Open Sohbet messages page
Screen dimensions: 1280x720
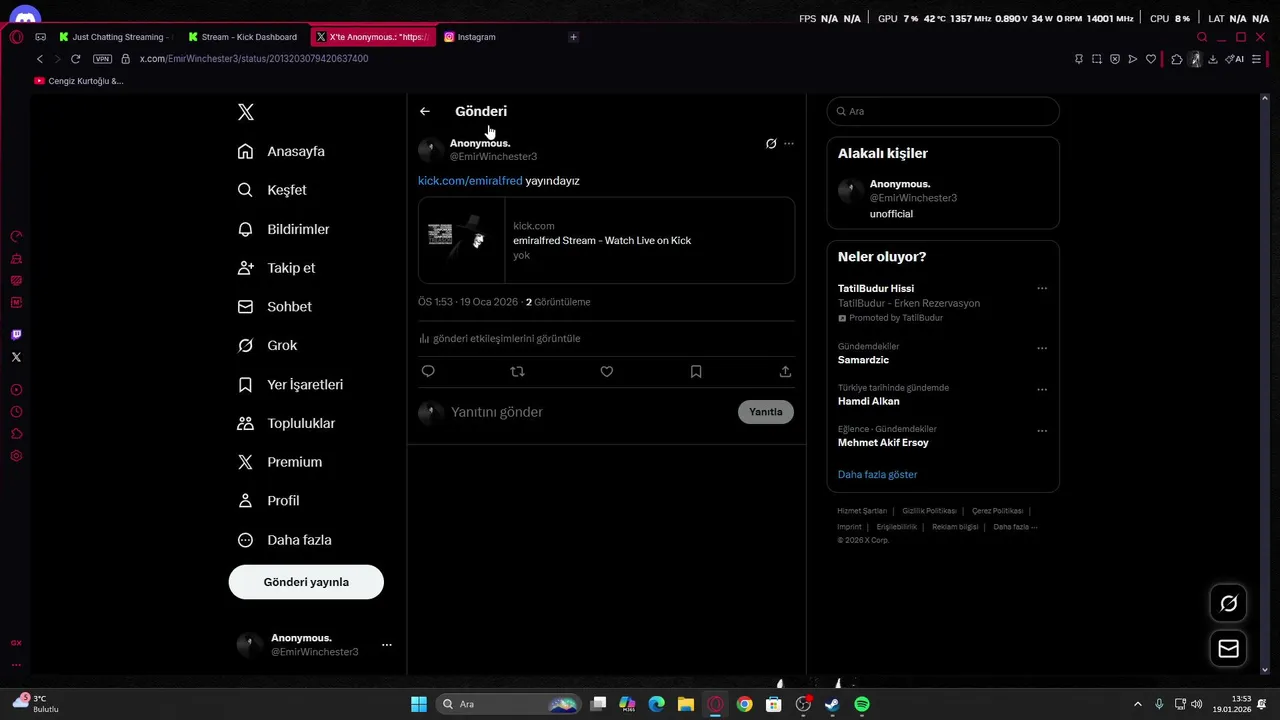pos(275,307)
